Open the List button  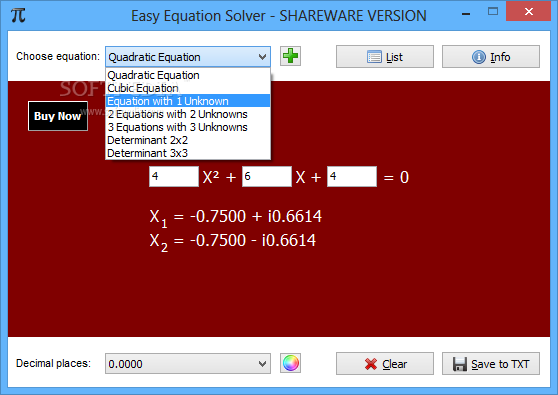click(x=385, y=57)
